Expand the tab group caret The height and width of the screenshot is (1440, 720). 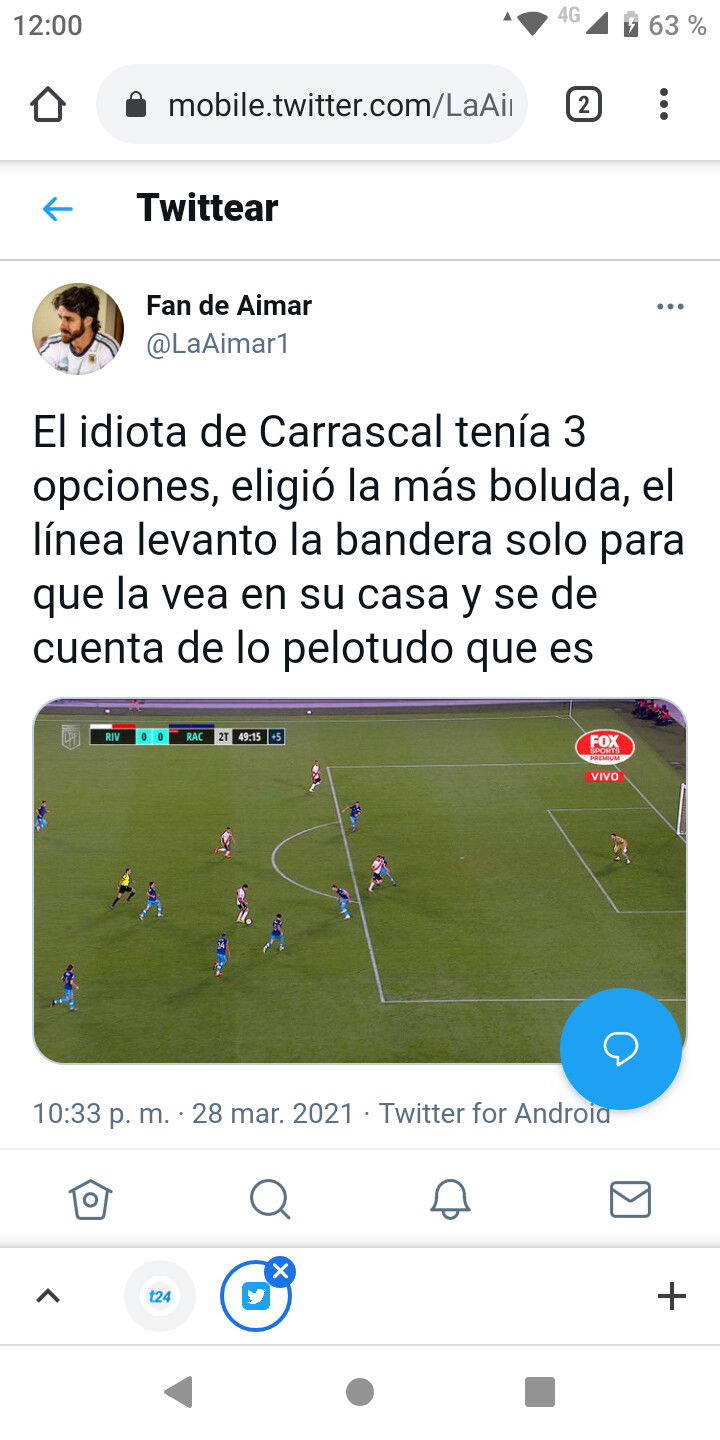(48, 1296)
